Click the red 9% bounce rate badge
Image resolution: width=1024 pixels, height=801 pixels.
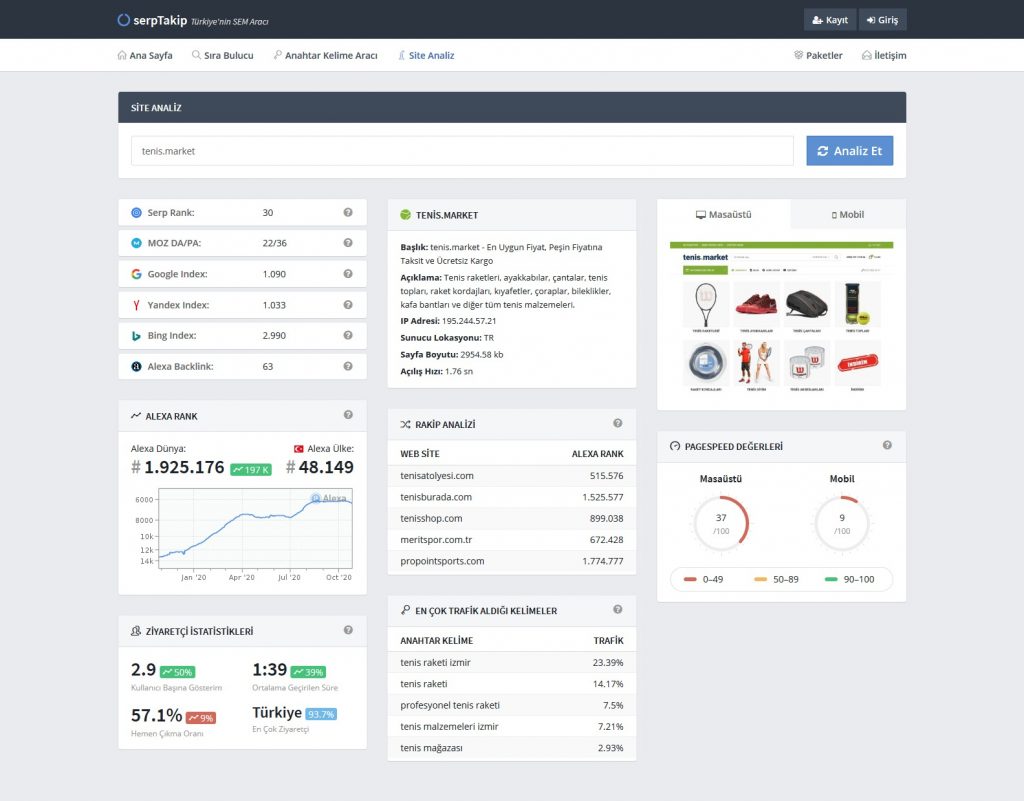pos(200,718)
